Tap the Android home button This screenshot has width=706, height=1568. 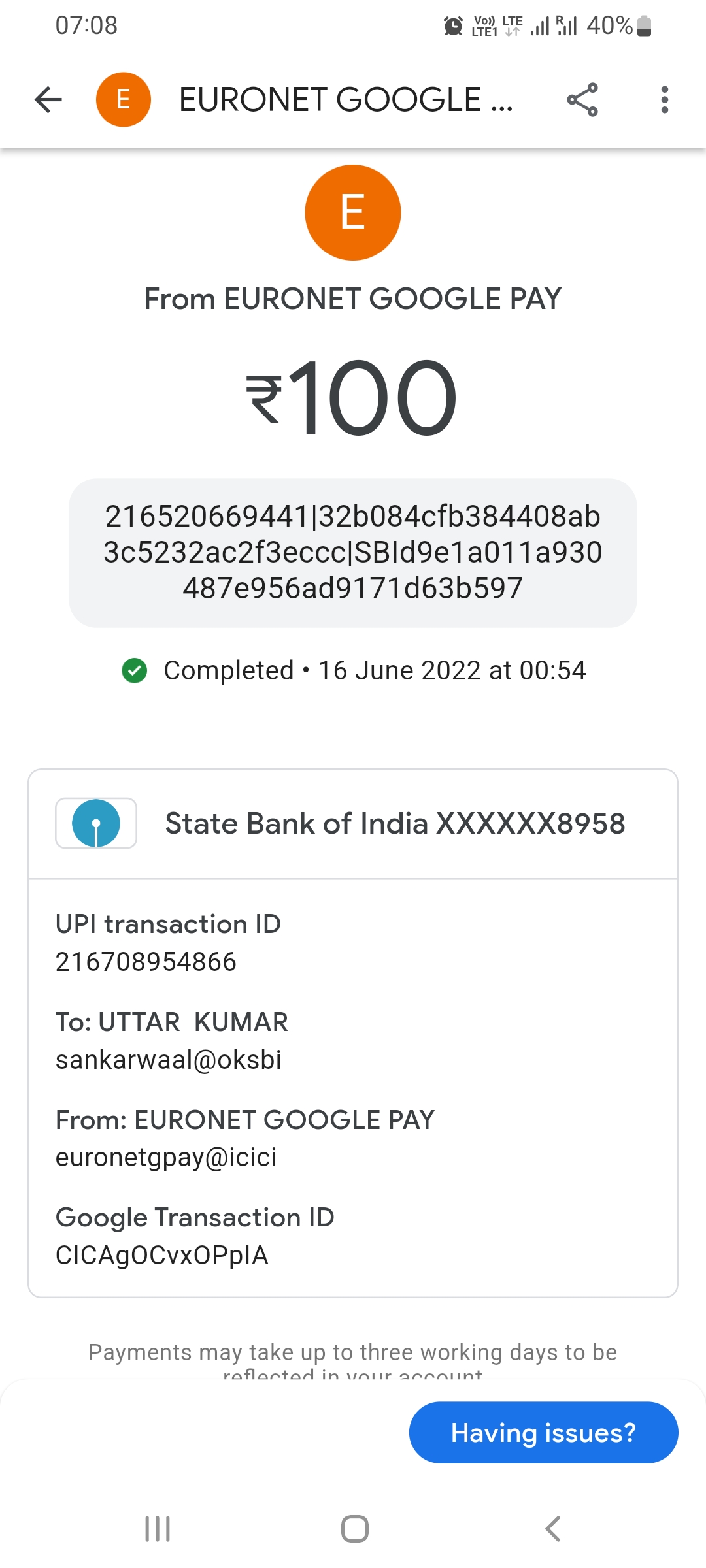(354, 1529)
